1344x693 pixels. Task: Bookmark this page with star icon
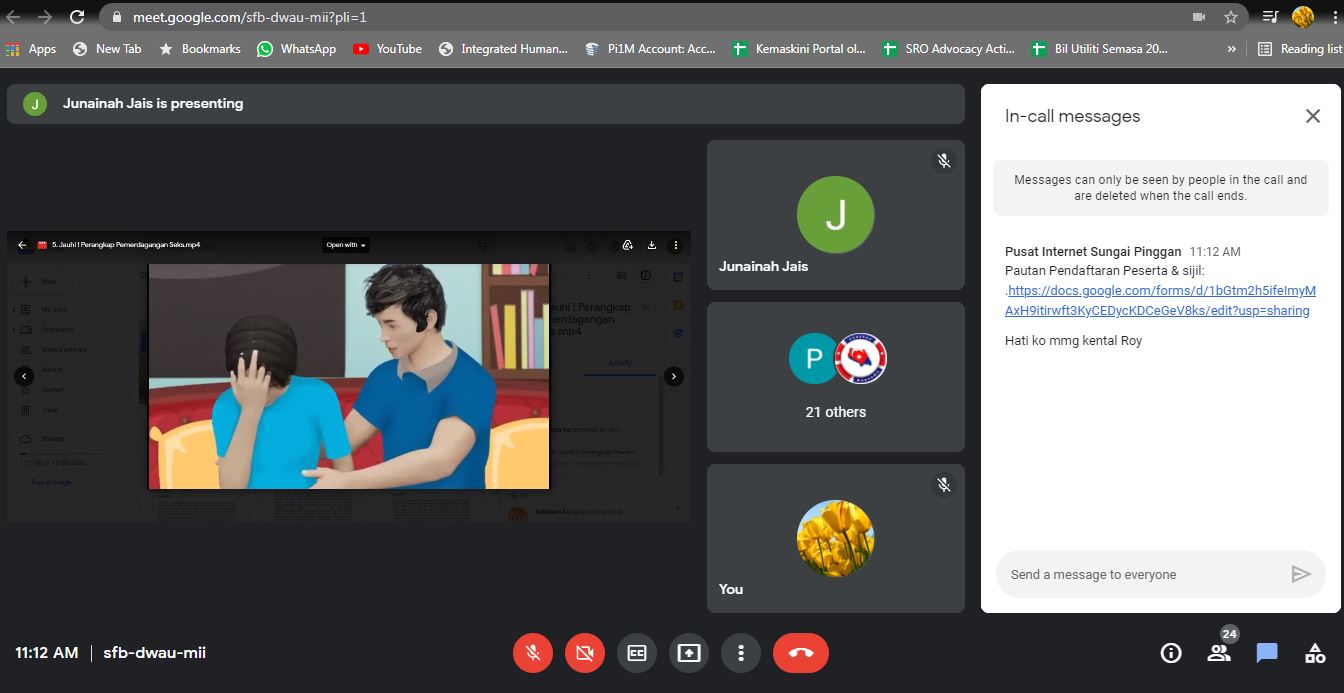1231,17
